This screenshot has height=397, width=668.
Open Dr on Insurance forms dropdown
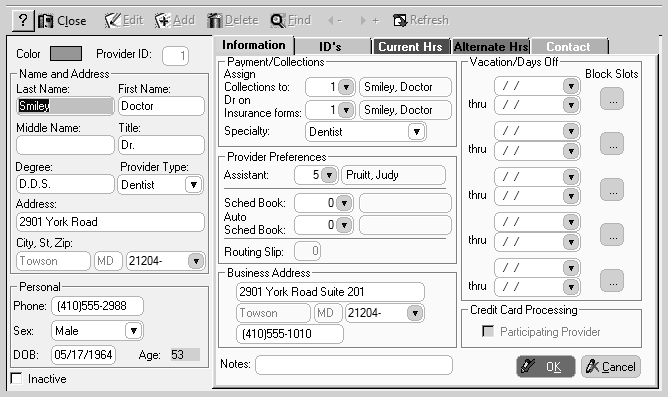tap(346, 110)
